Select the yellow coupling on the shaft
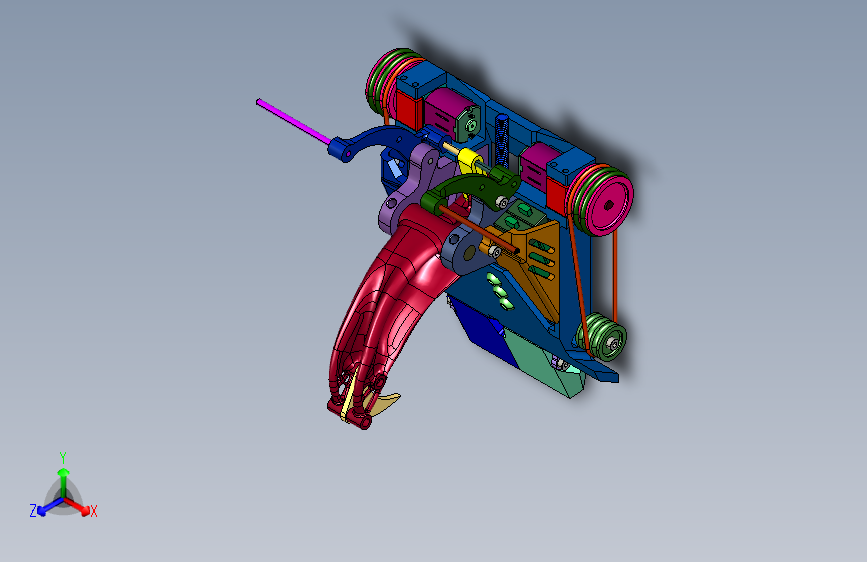Viewport: 867px width, 562px height. (x=469, y=160)
